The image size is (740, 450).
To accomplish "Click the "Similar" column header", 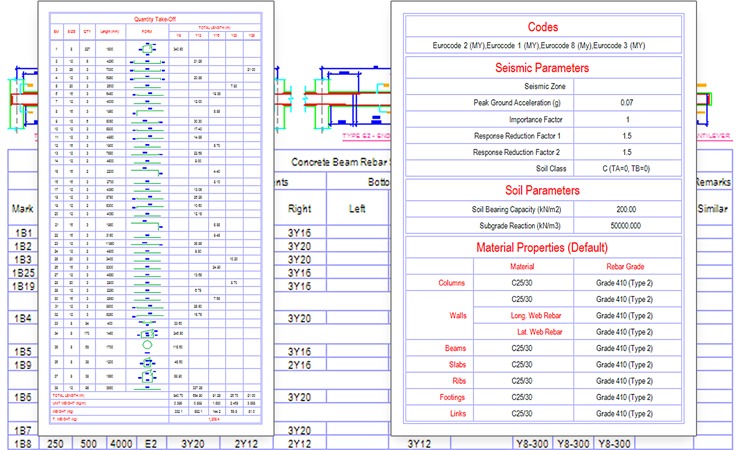I will (713, 208).
